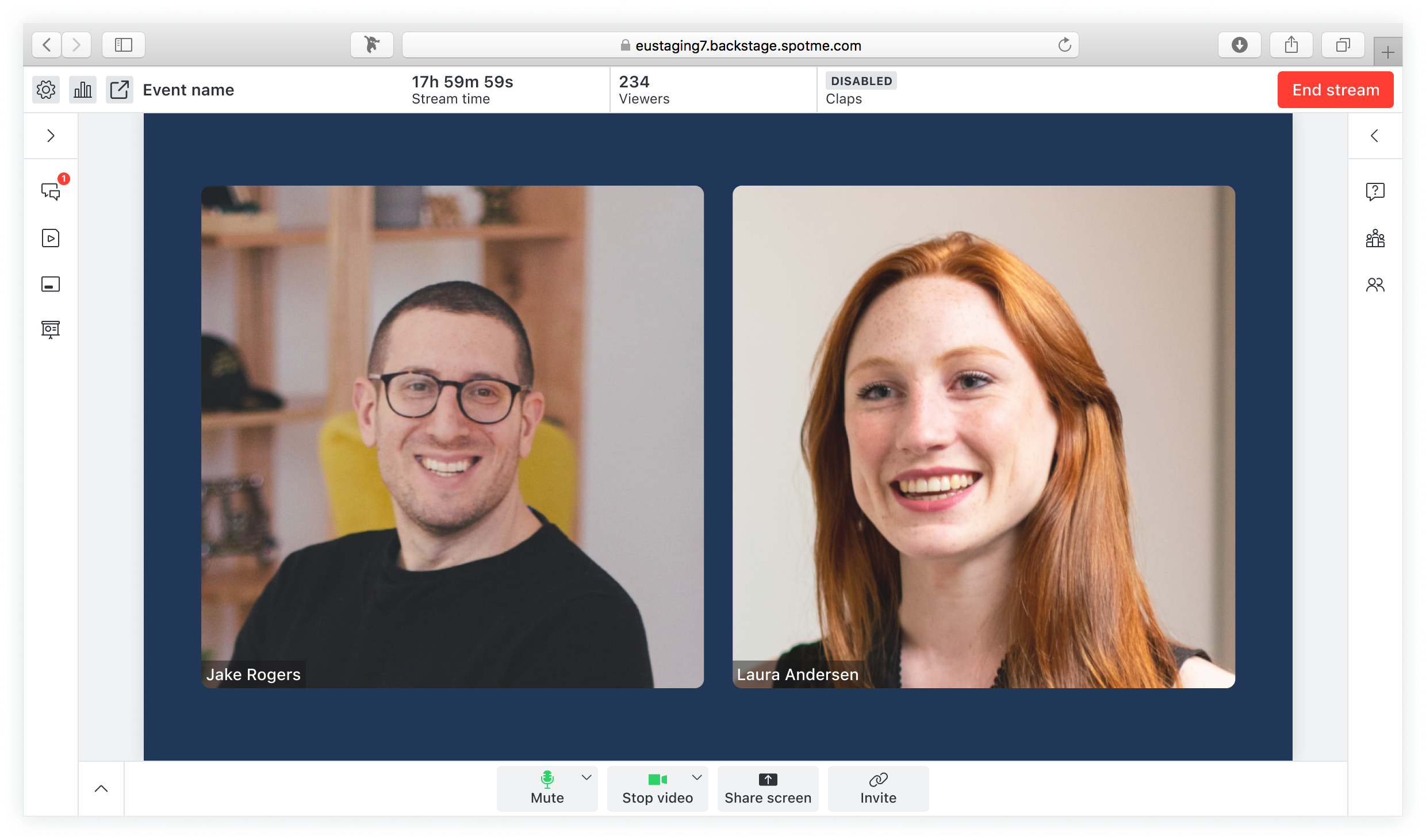This screenshot has width=1426, height=840.
Task: Focus the browser address bar
Action: click(x=740, y=45)
